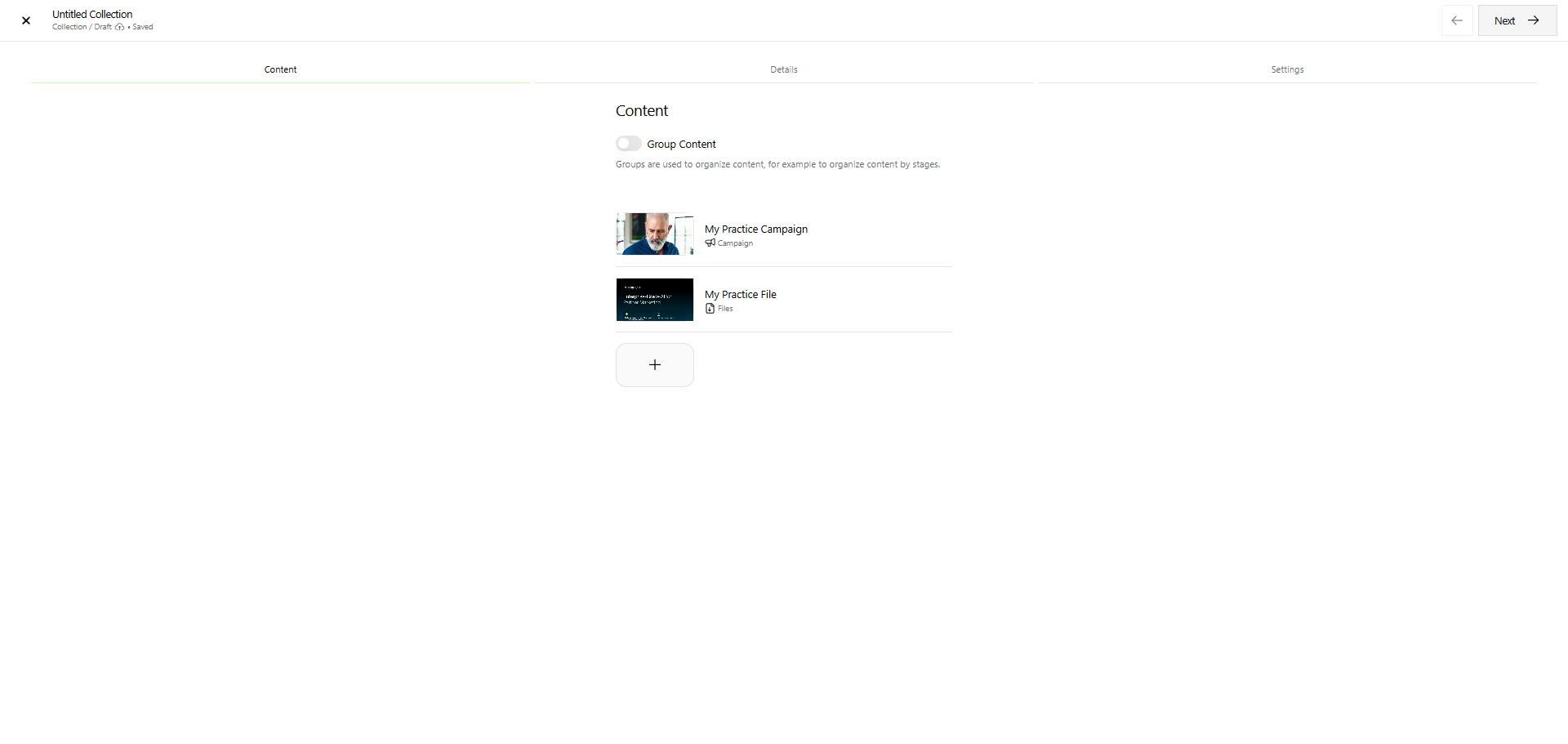1568x744 pixels.
Task: Click the Campaign megaphone icon
Action: click(x=710, y=243)
